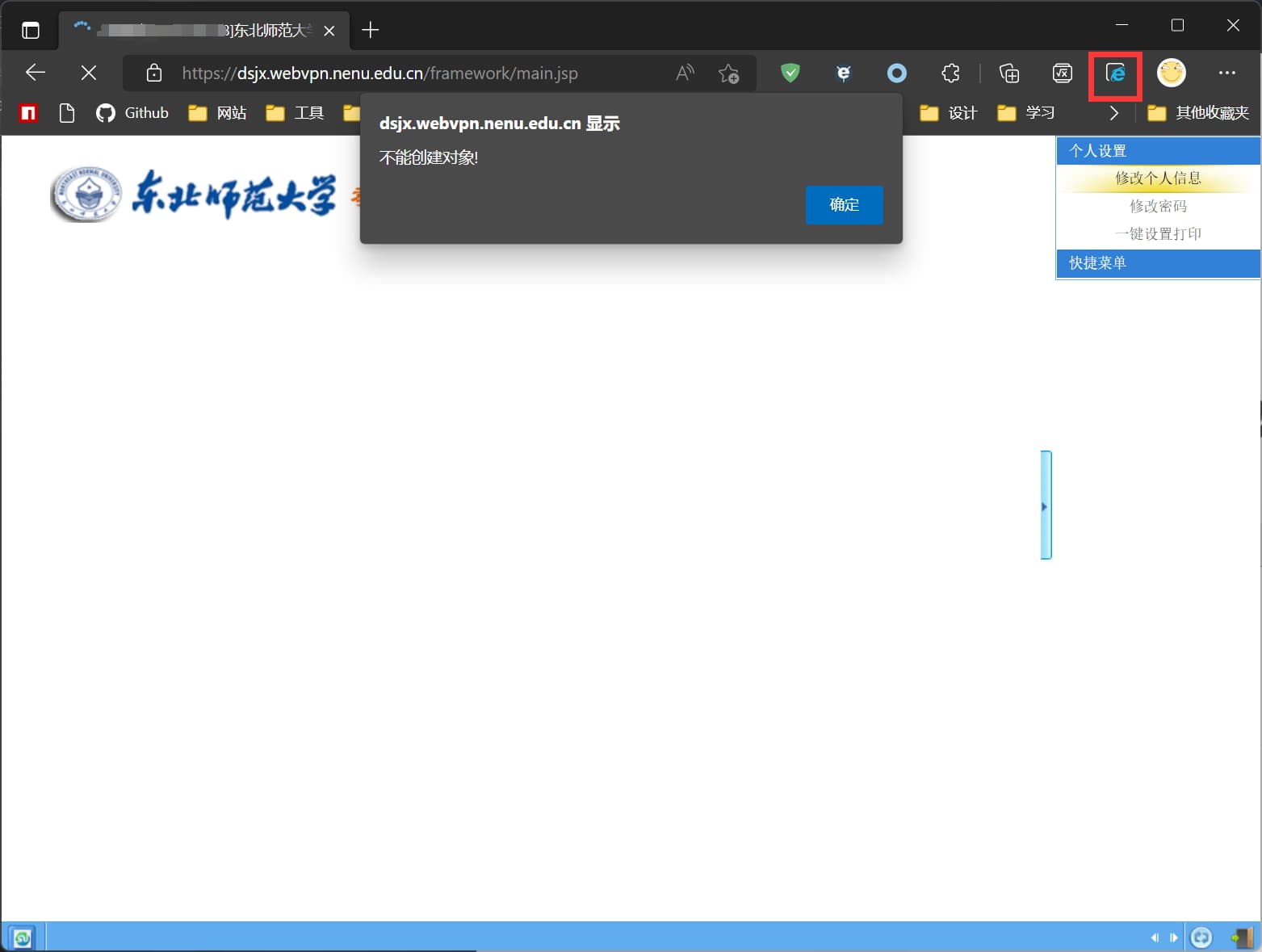The width and height of the screenshot is (1262, 952).
Task: Open the Extensions puzzle menu
Action: [x=950, y=73]
